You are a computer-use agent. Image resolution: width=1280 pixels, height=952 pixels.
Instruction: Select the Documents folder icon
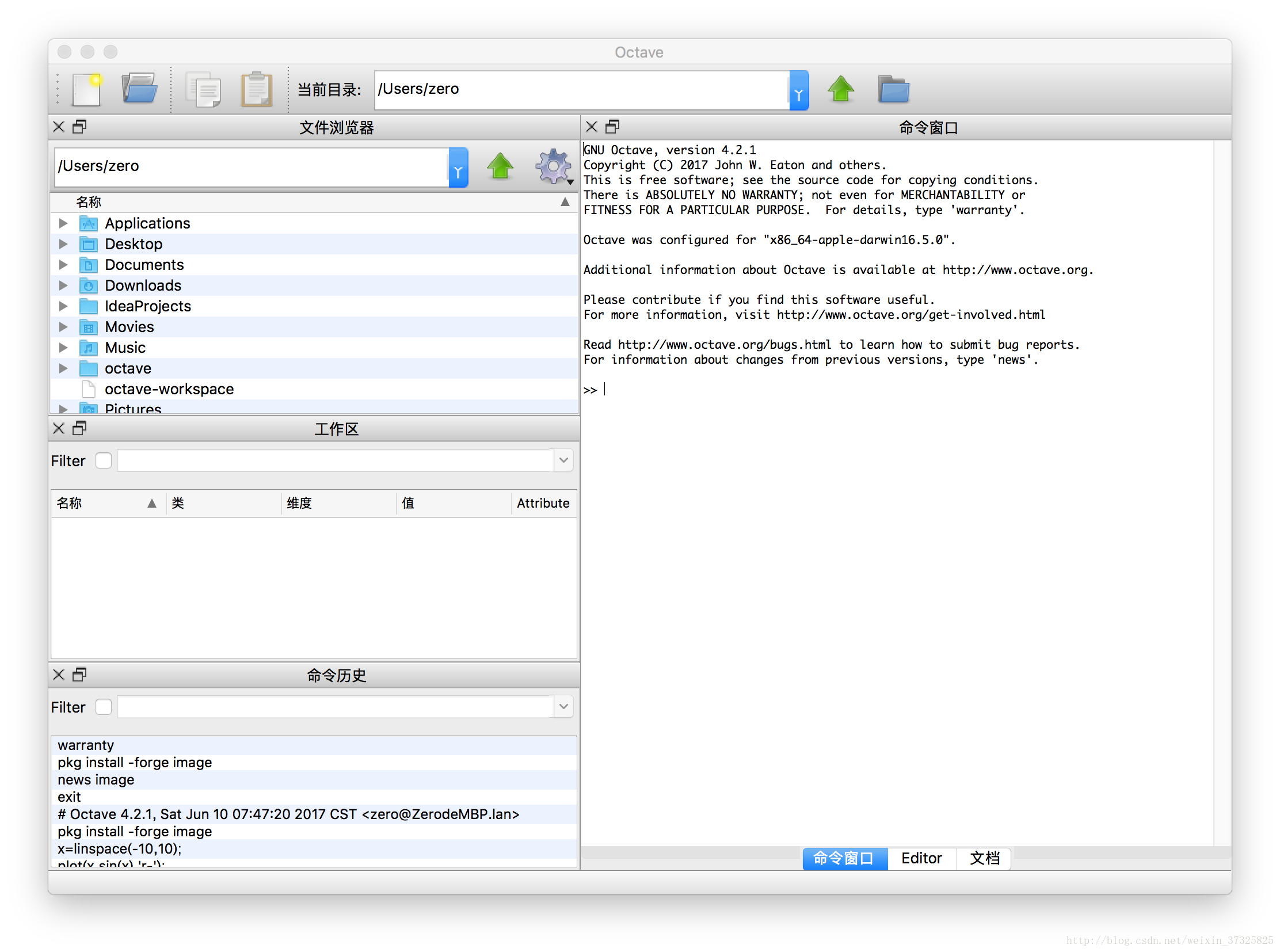pos(88,265)
